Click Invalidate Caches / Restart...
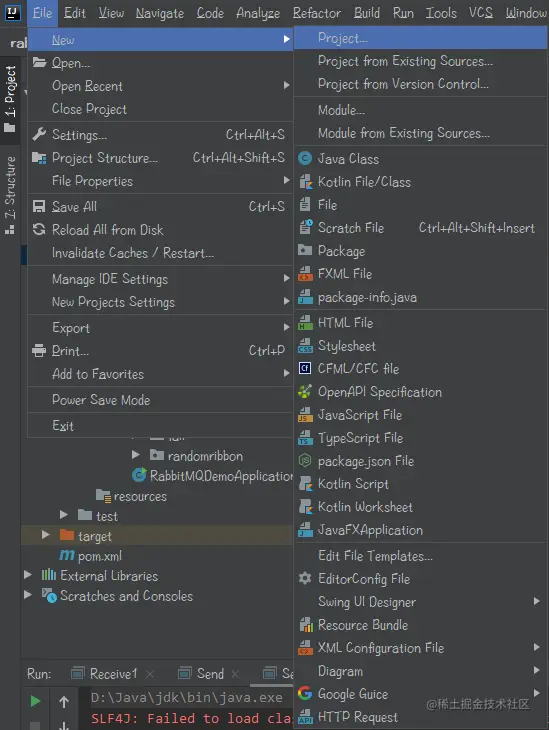Image resolution: width=549 pixels, height=730 pixels. [x=133, y=253]
